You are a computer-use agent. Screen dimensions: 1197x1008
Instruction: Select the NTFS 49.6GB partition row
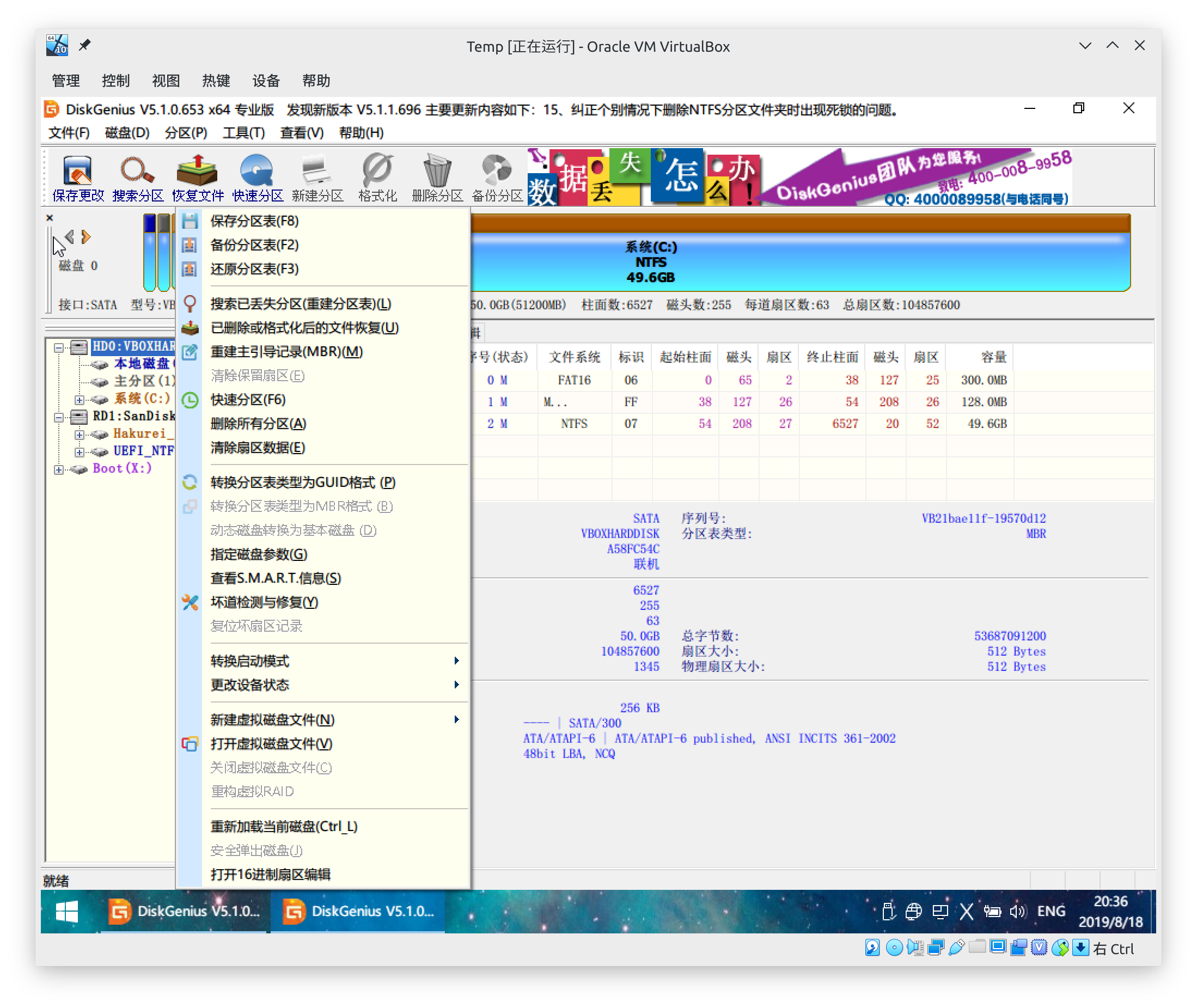[x=741, y=424]
